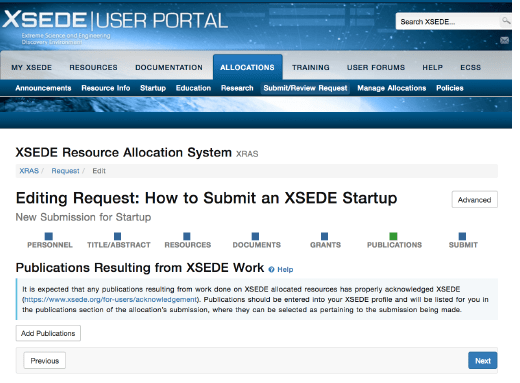Select the Personnel step square
The width and height of the screenshot is (520, 383).
click(x=49, y=236)
